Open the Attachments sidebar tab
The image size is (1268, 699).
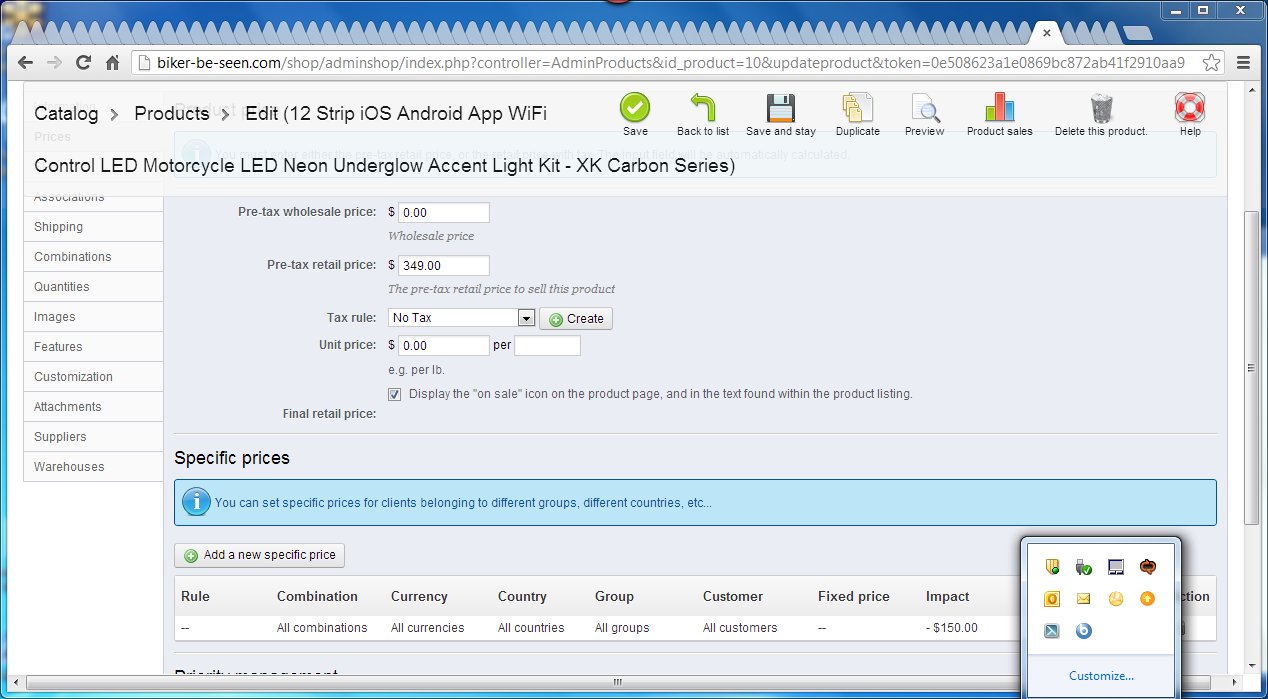point(93,407)
